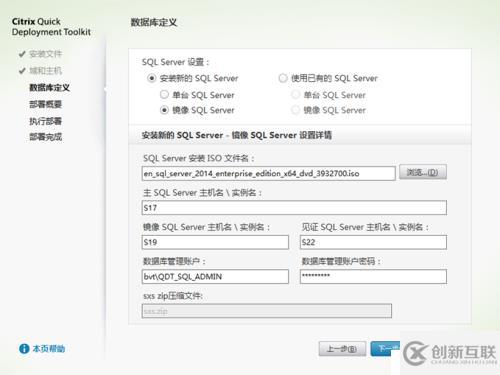The image size is (500, 375).
Task: Click the checkmark icon beside 安装文件 step
Action: coord(22,54)
